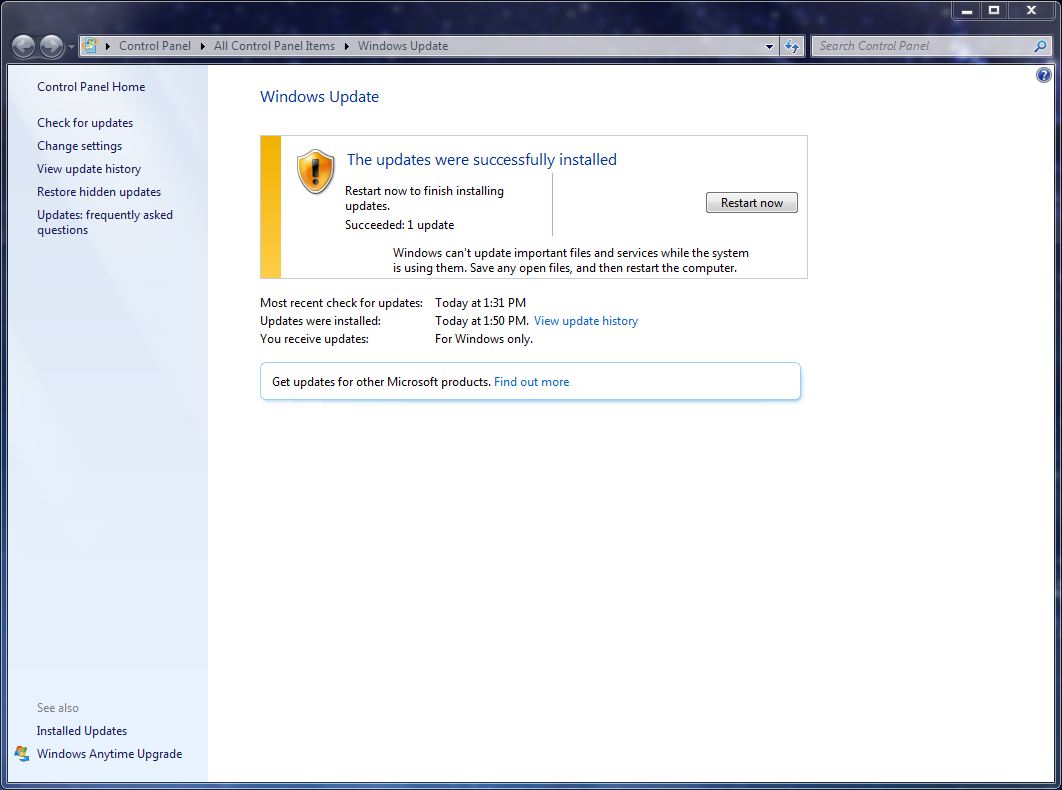Click the refresh icon next to address bar
Screen dimensions: 1062x790
point(792,46)
